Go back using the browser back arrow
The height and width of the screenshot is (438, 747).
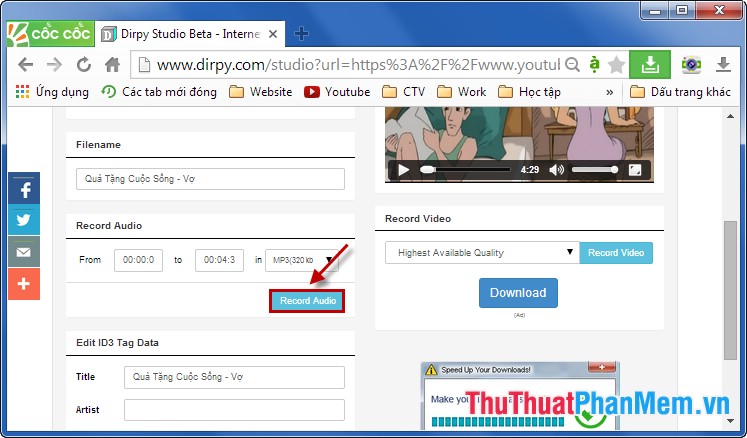26,64
